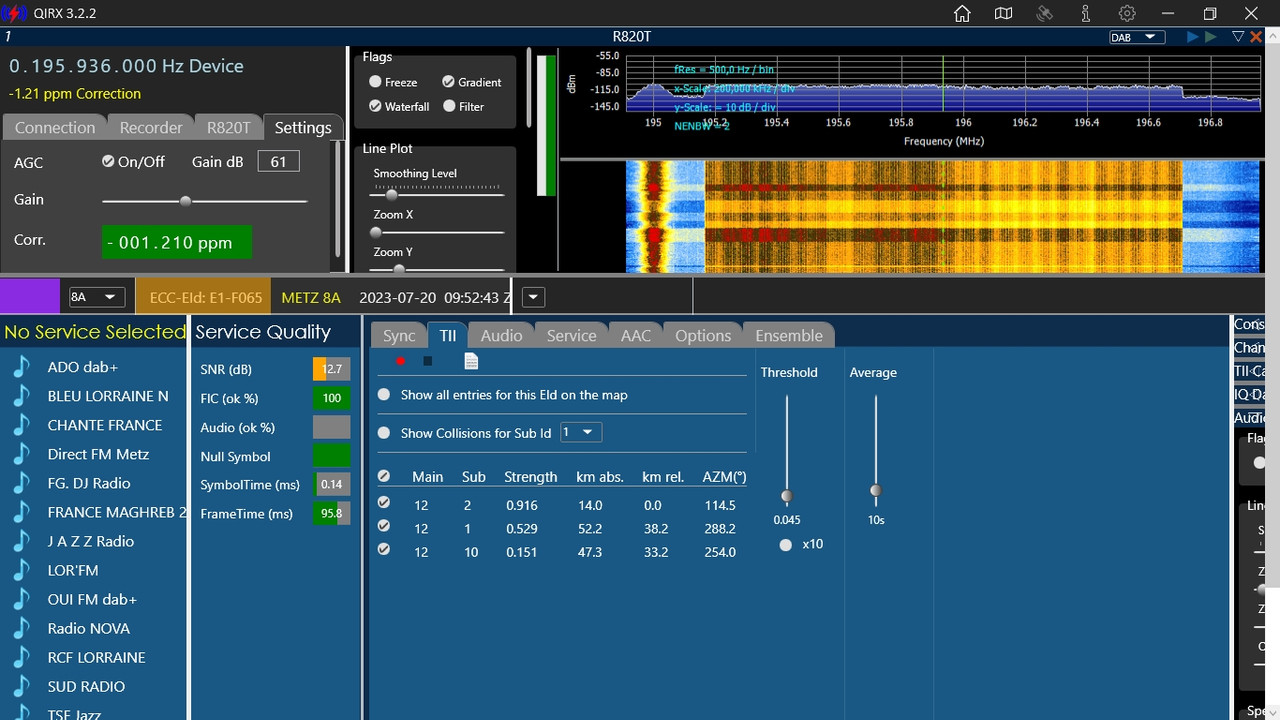Click the ECC-EId: E1-F065 label
The height and width of the screenshot is (720, 1280).
(206, 297)
